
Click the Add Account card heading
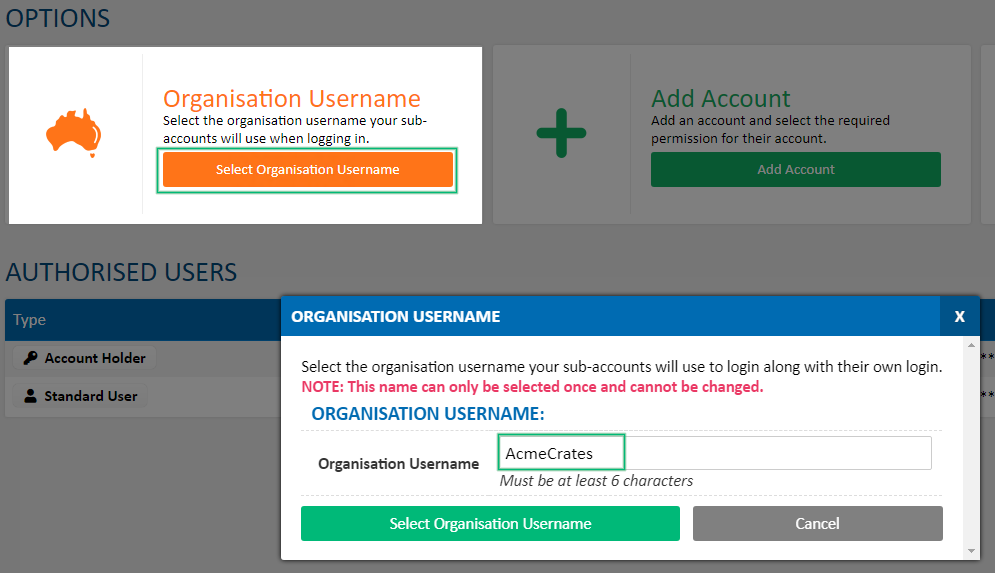coord(721,98)
